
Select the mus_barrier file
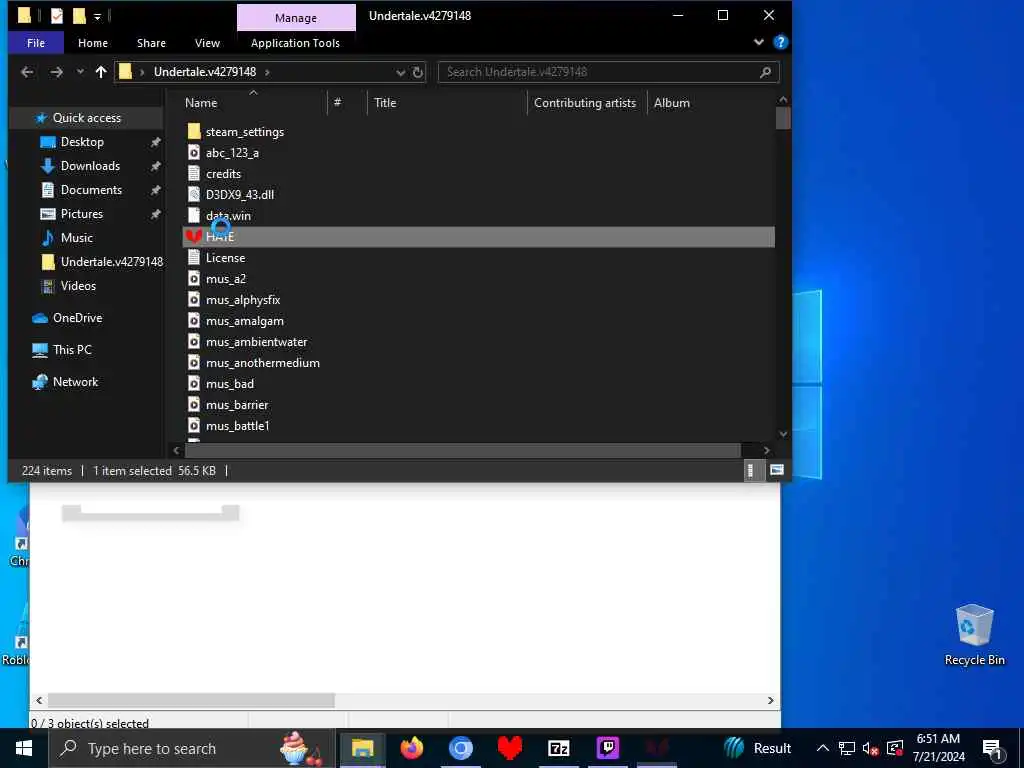(x=237, y=405)
